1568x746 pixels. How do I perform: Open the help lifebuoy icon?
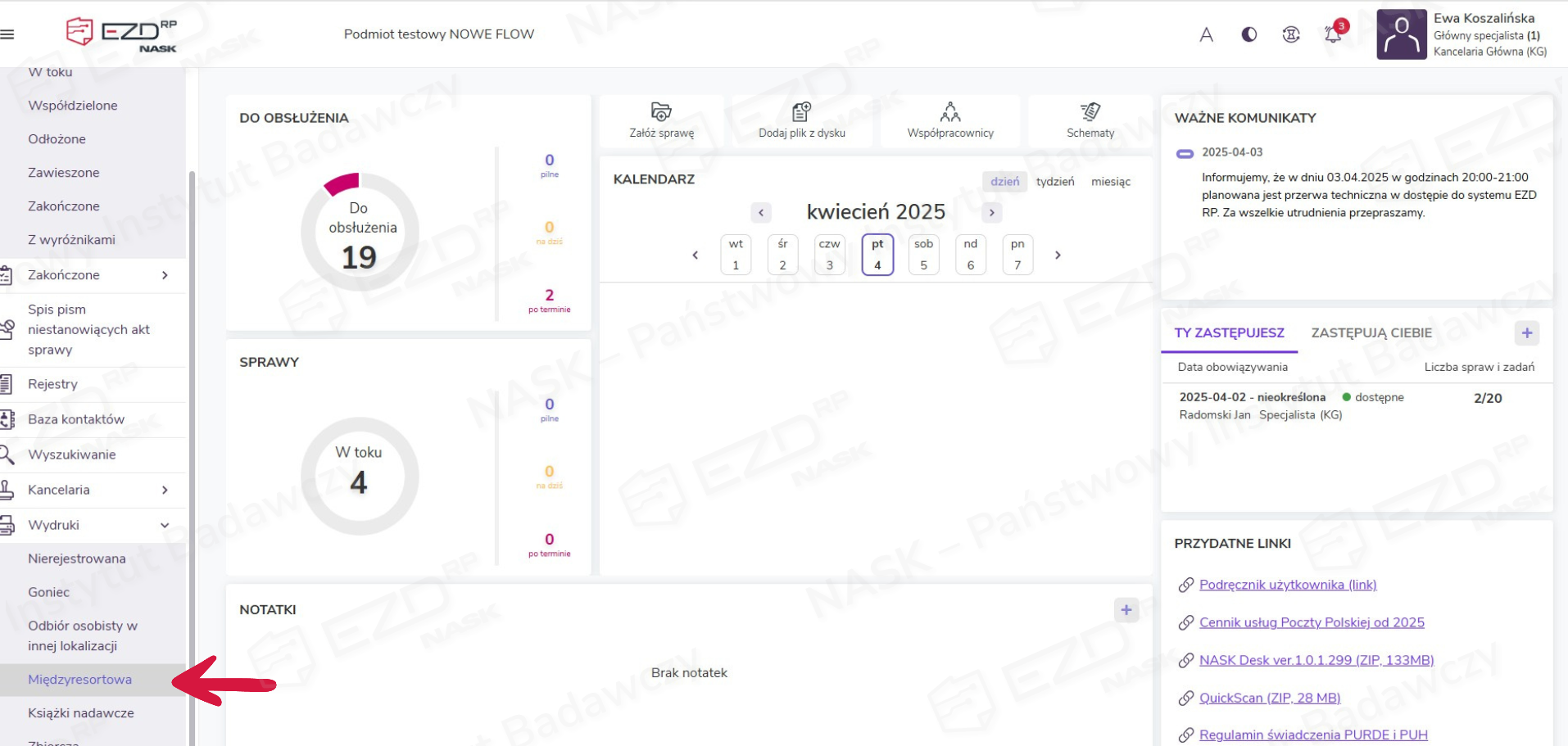[1291, 34]
